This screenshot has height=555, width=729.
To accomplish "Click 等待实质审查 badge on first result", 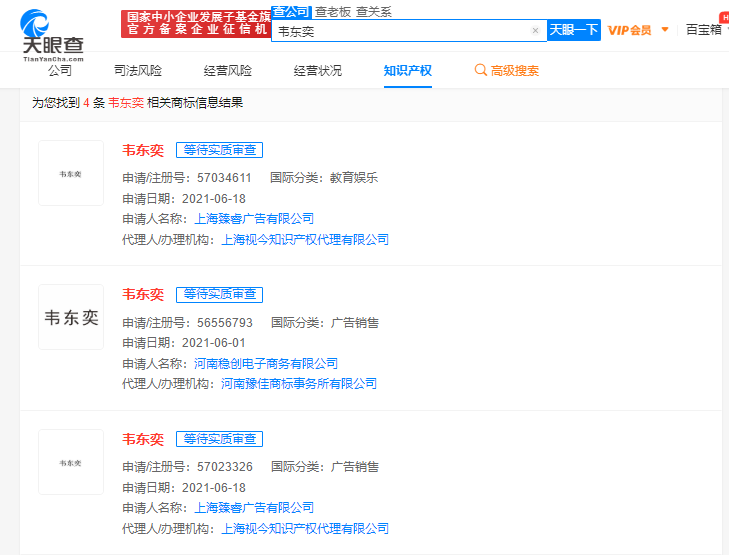I will click(219, 150).
